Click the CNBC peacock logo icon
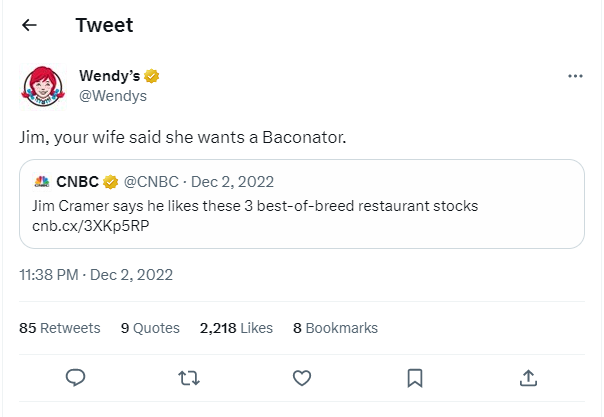 42,182
